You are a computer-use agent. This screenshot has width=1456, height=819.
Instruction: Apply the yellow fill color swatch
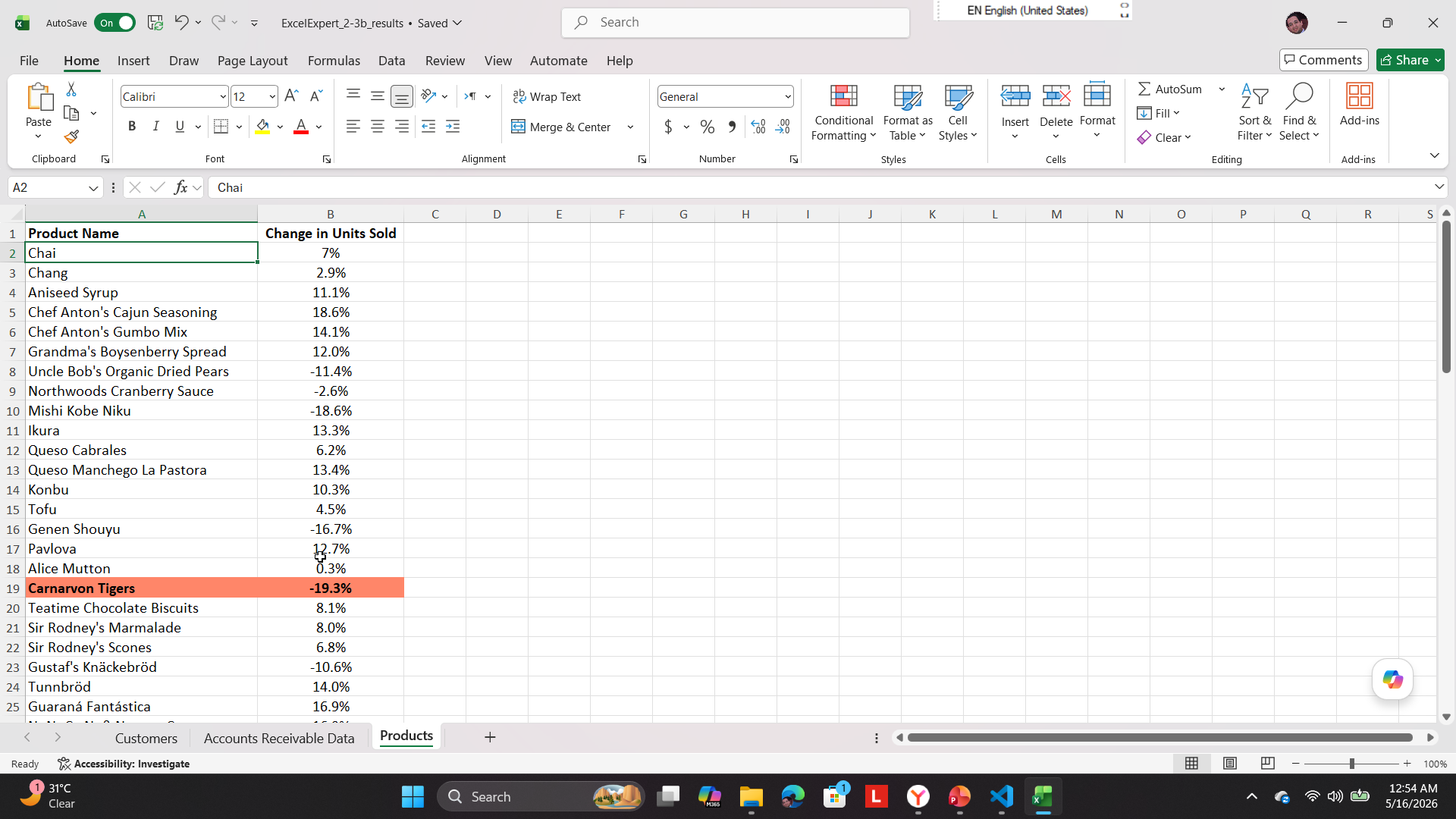pos(262,127)
